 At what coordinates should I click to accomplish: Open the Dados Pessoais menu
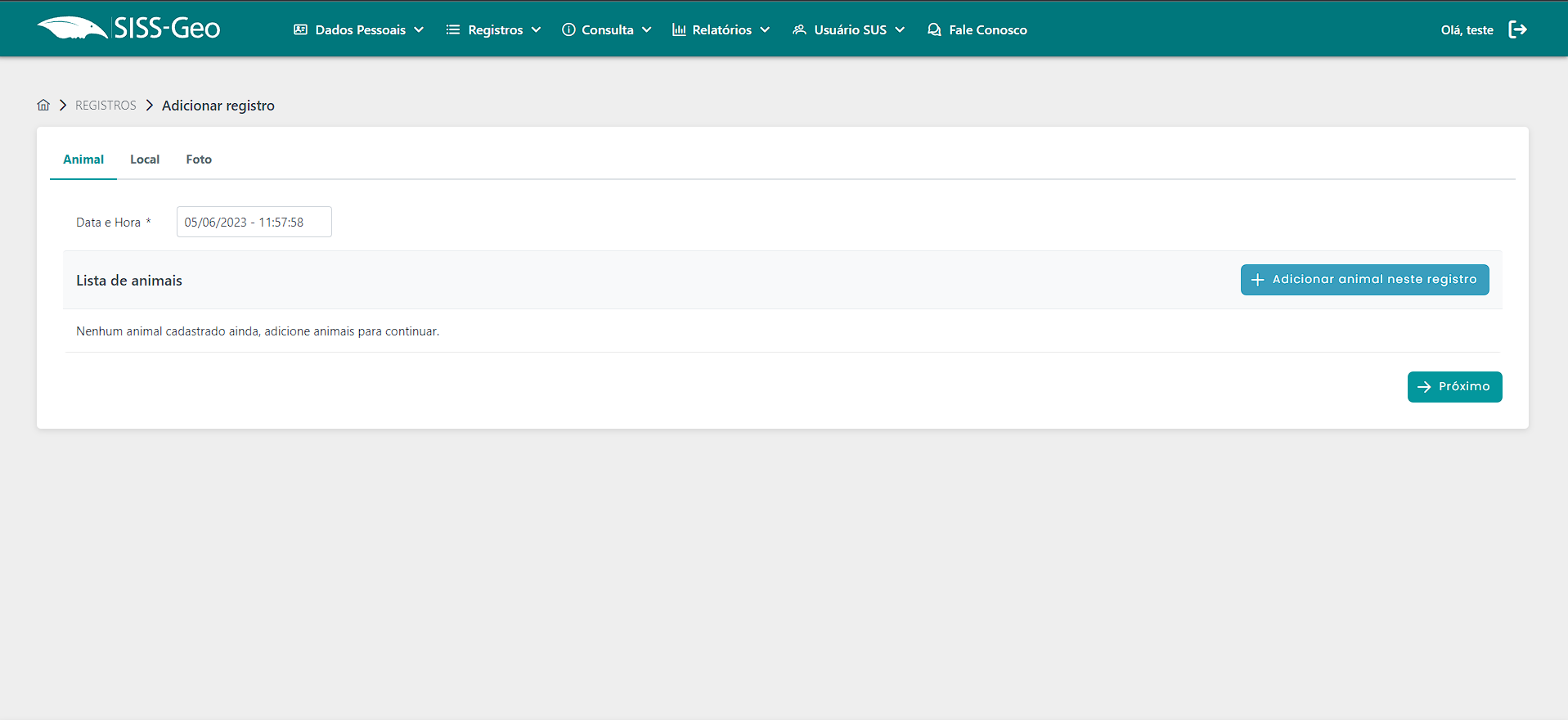[x=361, y=29]
